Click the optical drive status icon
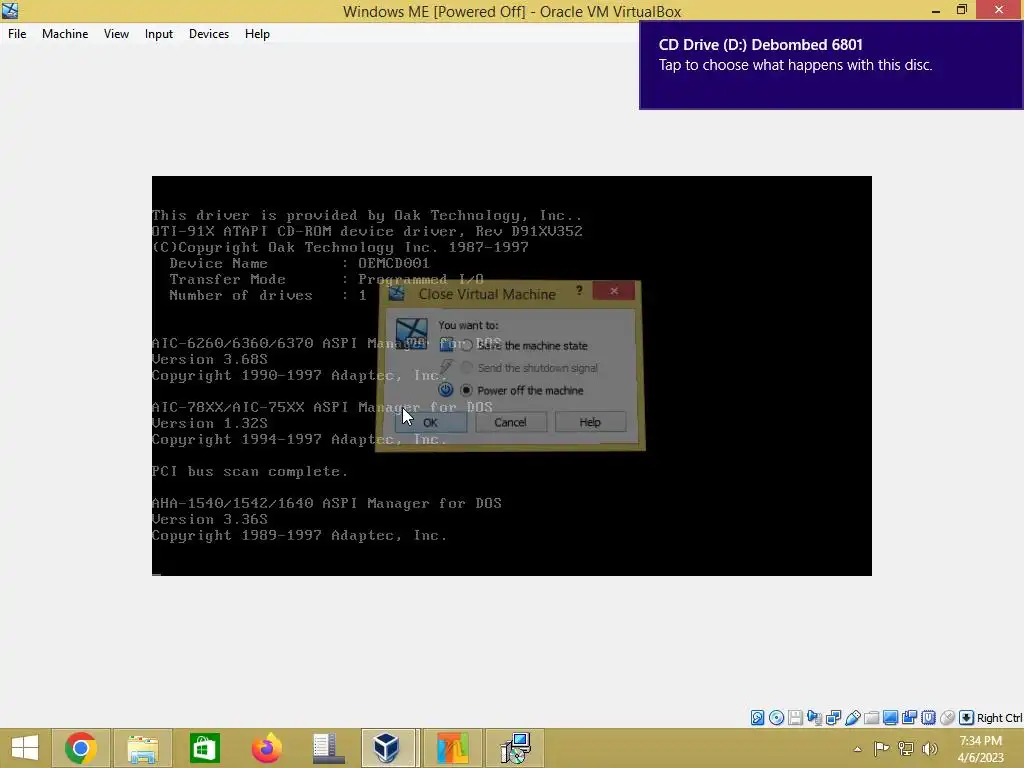 pos(776,718)
